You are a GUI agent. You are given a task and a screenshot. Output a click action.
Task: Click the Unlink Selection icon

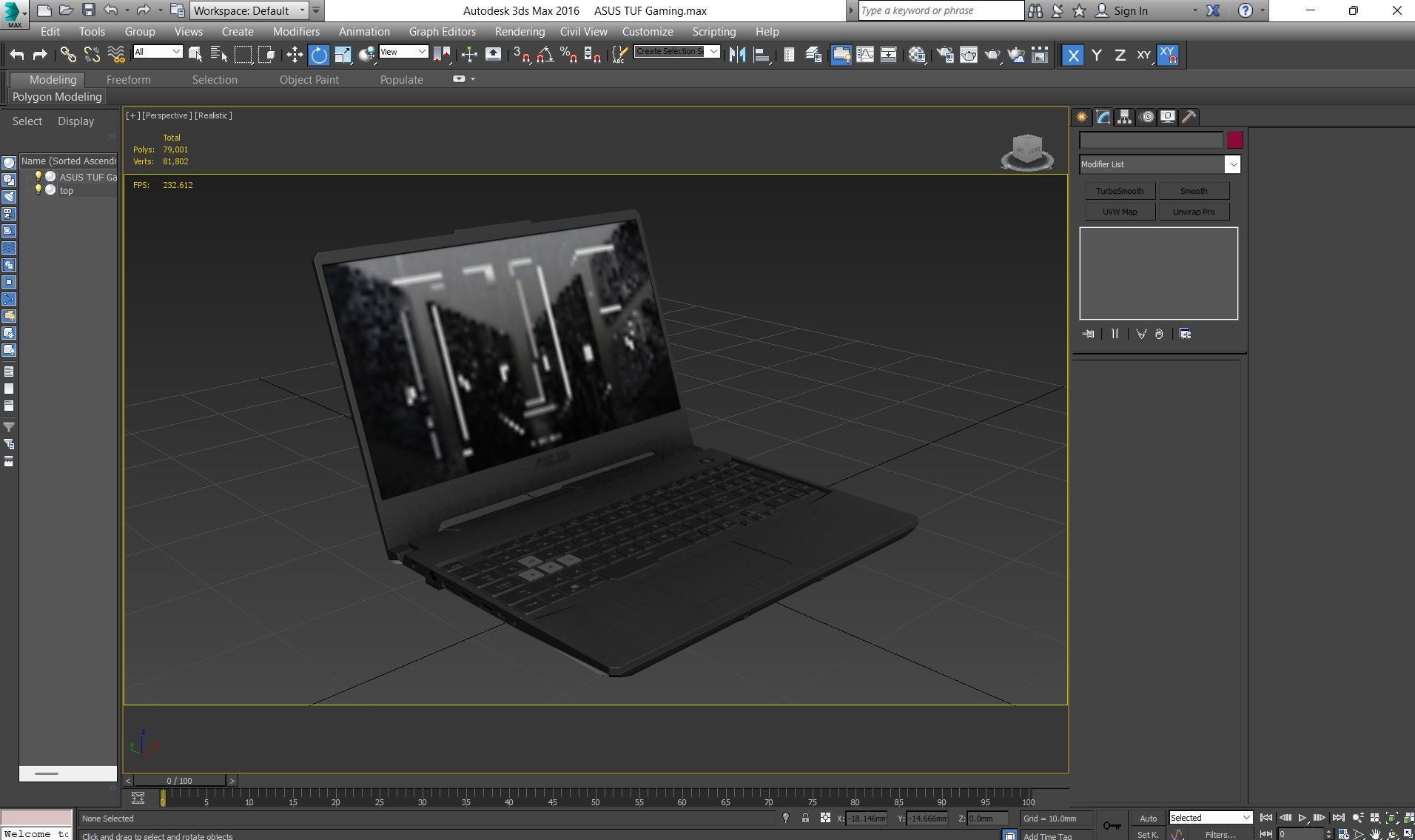92,55
